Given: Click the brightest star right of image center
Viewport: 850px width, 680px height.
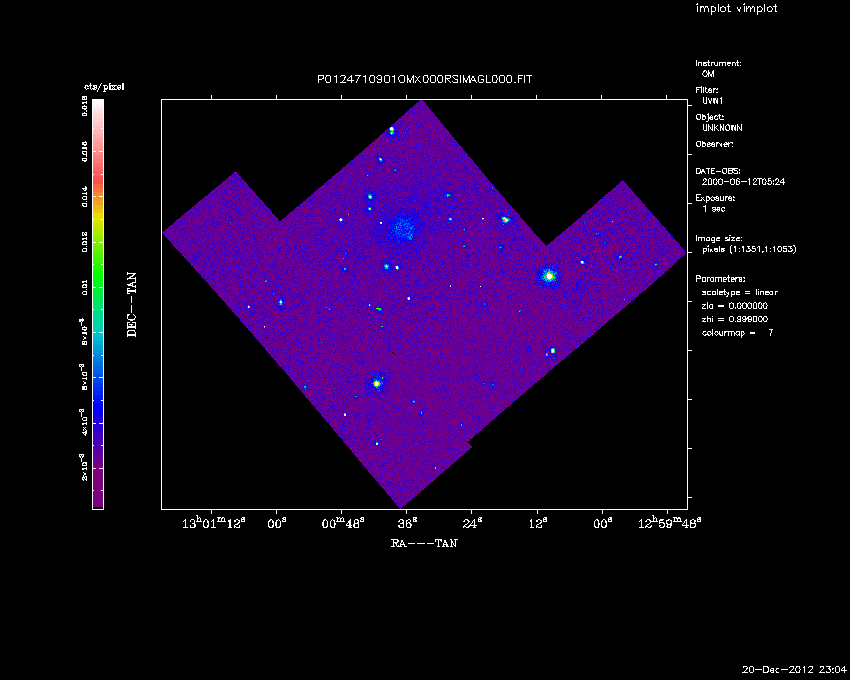Looking at the screenshot, I should click(549, 276).
